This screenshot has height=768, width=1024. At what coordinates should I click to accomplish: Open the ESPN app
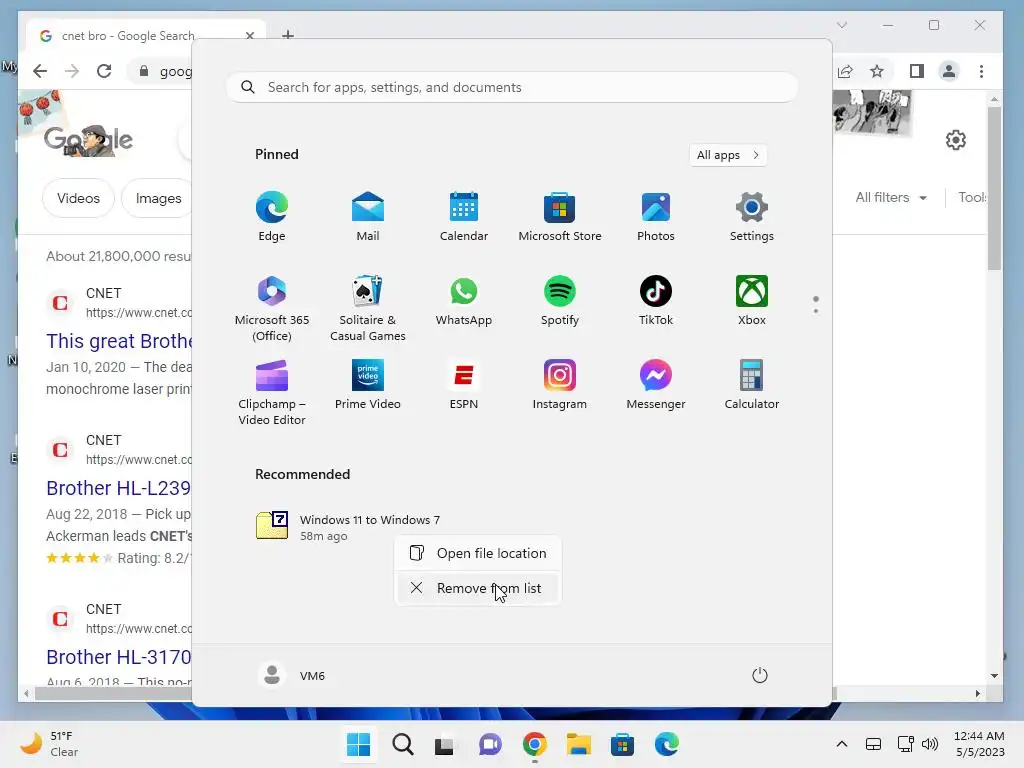[x=464, y=385]
